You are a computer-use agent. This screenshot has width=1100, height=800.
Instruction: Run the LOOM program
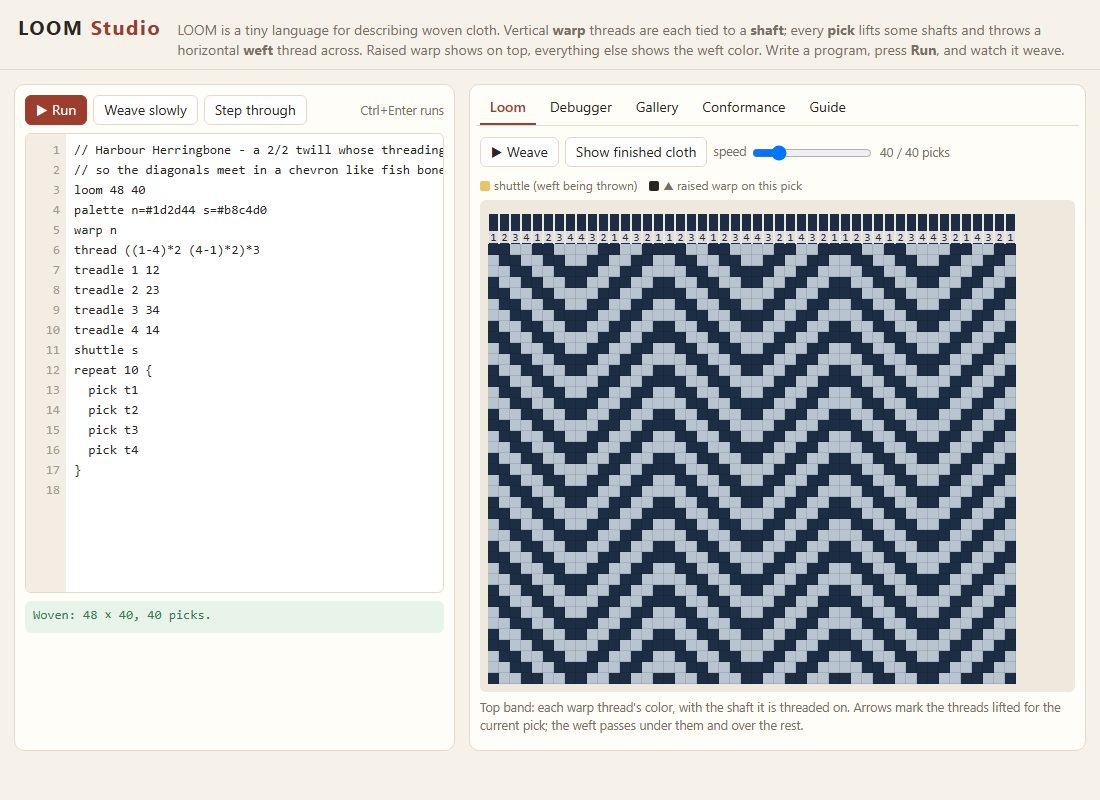[56, 110]
